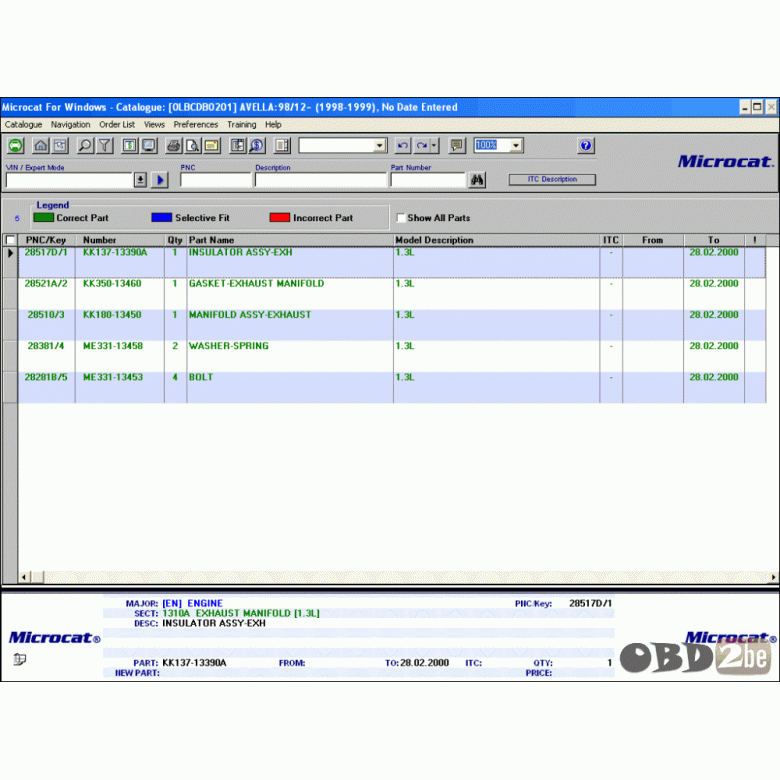This screenshot has height=780, width=780.
Task: Click the Qty column header
Action: pyautogui.click(x=175, y=240)
